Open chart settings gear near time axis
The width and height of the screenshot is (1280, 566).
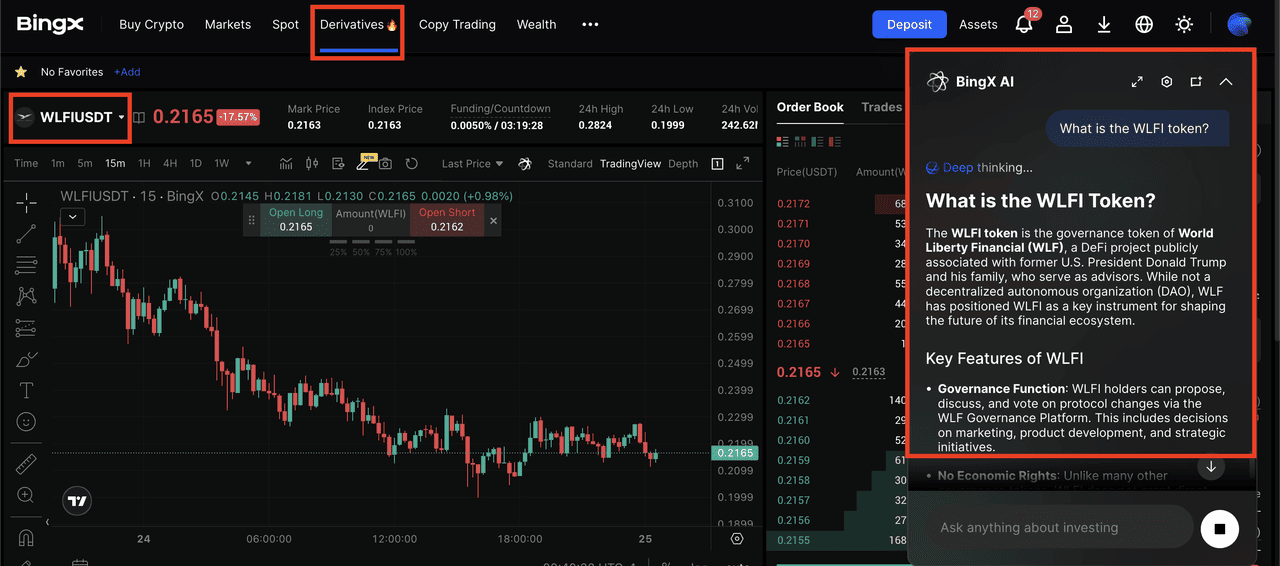click(737, 538)
